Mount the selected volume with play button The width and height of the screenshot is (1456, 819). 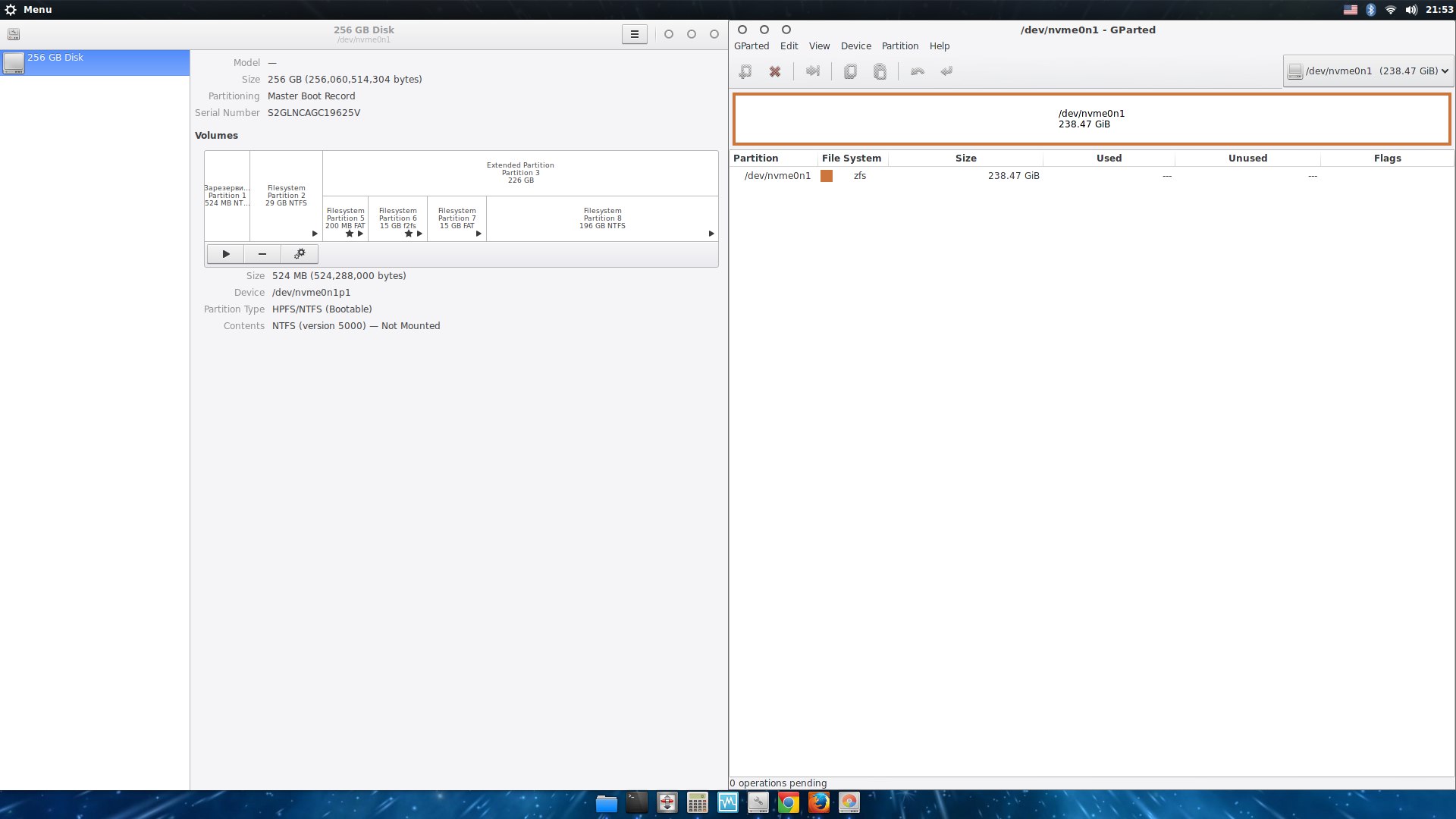click(x=225, y=254)
